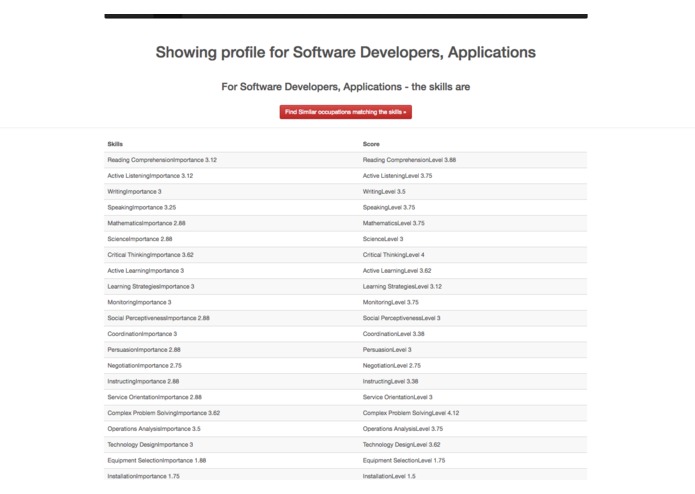
Task: Select MathematicsImportance 2.88 cell
Action: coord(146,223)
